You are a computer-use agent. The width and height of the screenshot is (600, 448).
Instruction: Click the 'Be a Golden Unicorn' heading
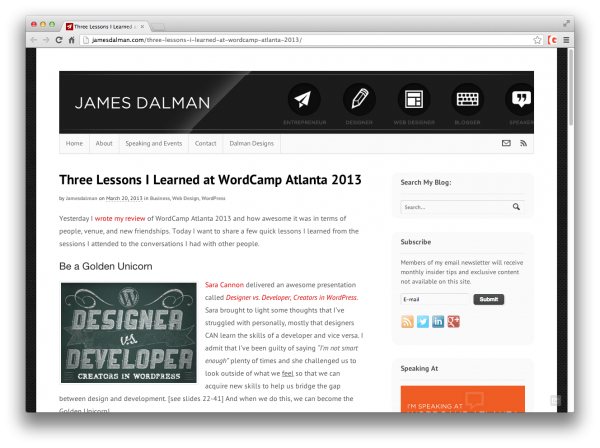[106, 266]
